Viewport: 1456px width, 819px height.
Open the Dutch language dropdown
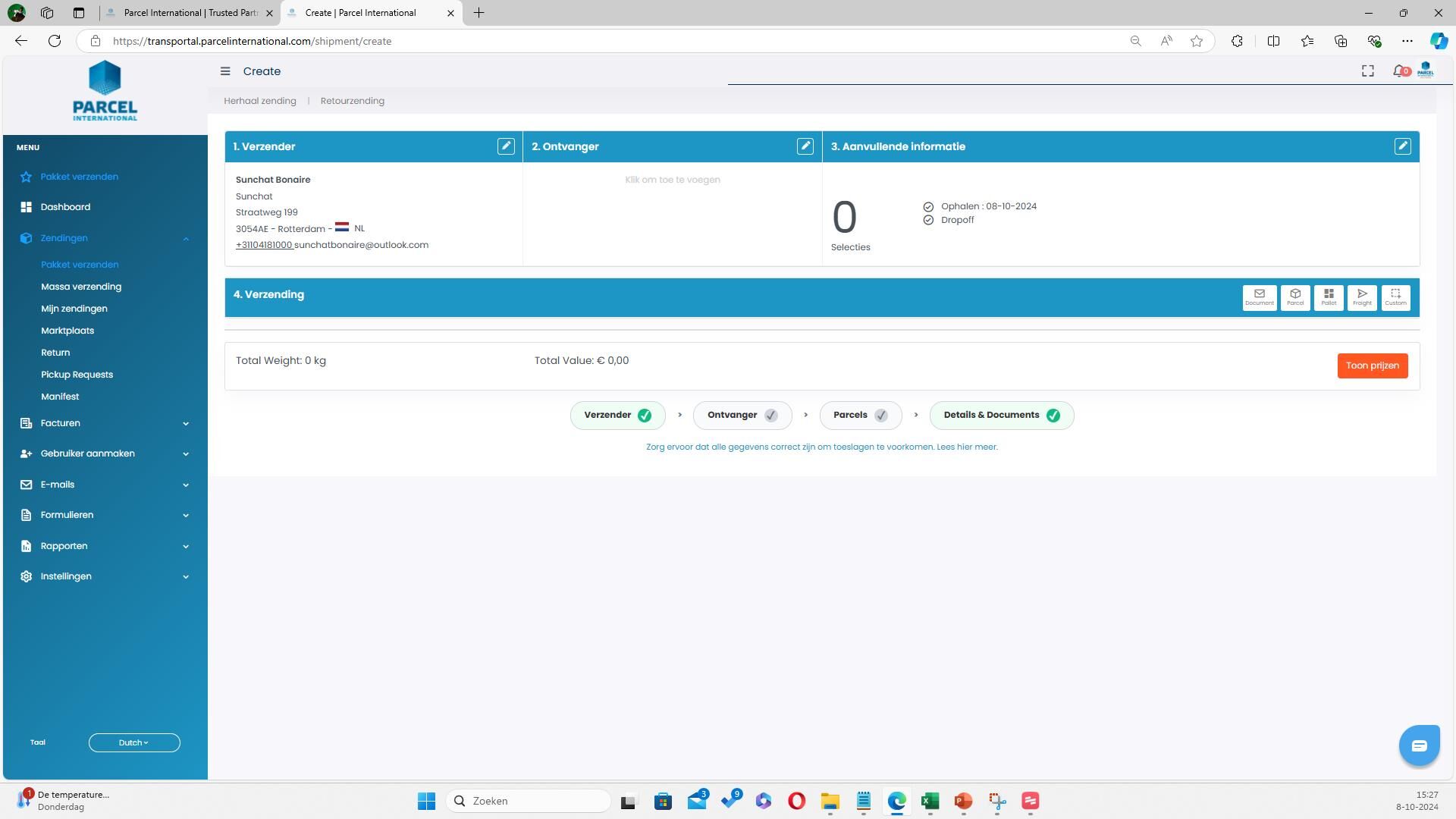point(134,742)
